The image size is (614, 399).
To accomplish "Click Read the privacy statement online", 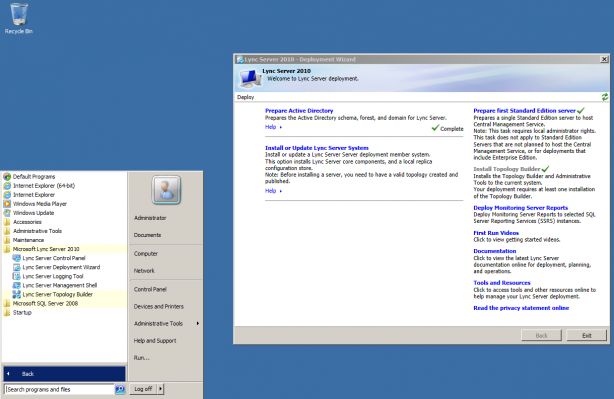I will pos(521,308).
